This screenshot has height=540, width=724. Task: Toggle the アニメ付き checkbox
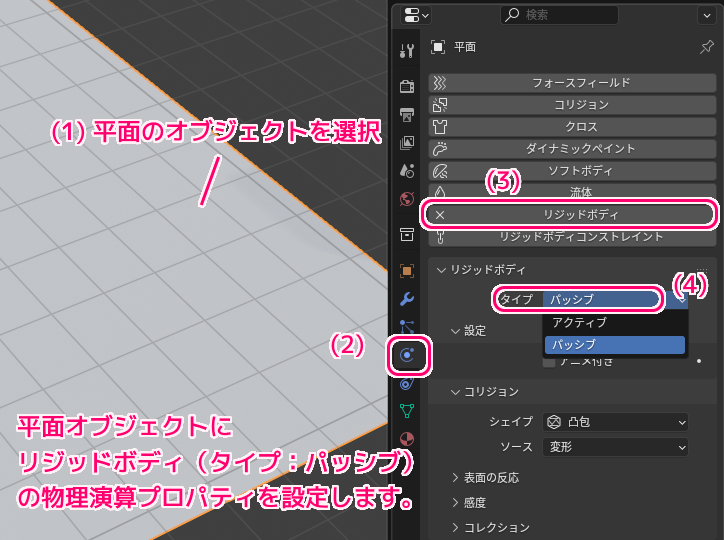pyautogui.click(x=549, y=362)
